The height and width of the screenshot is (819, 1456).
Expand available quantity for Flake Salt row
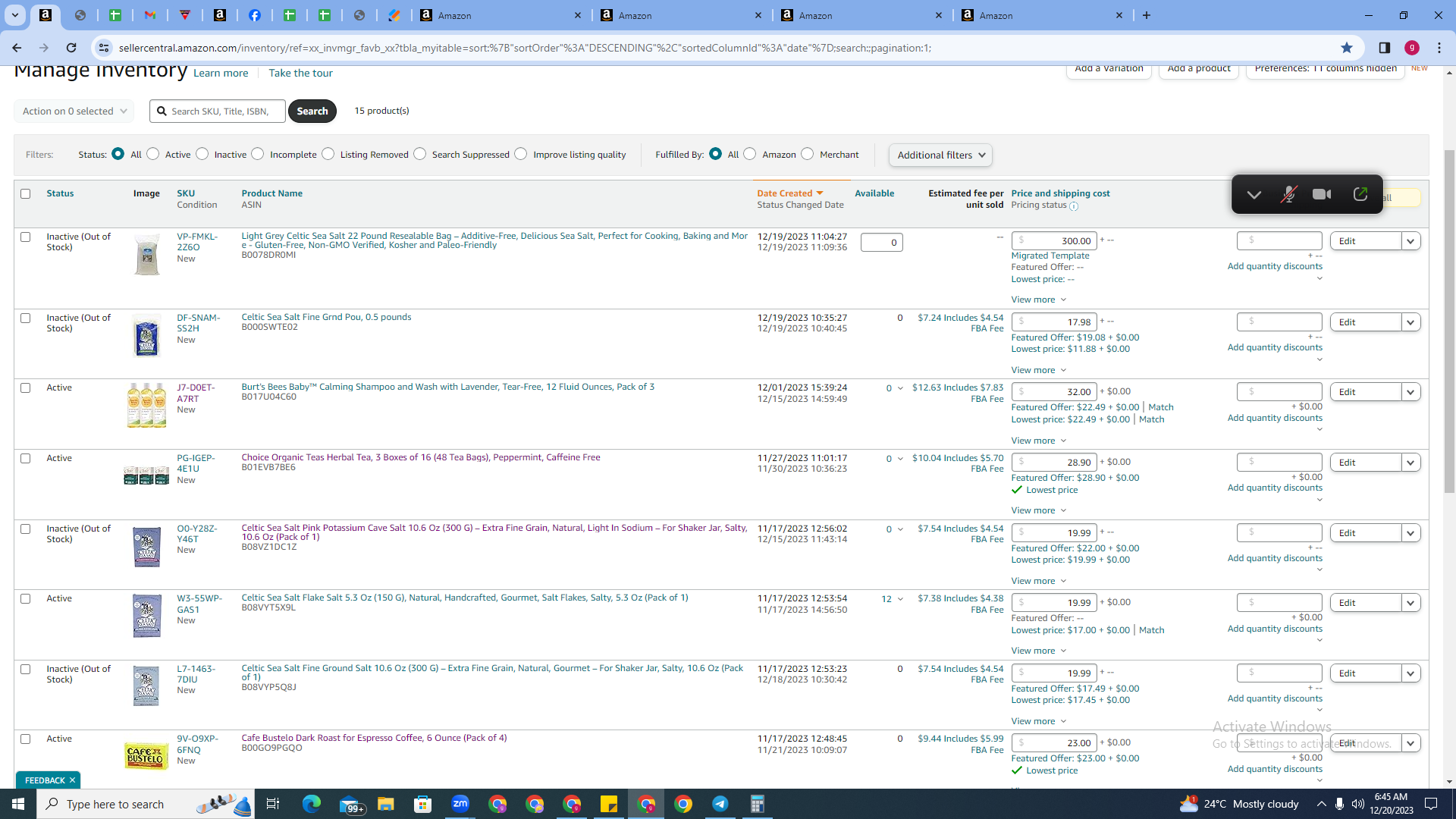900,600
